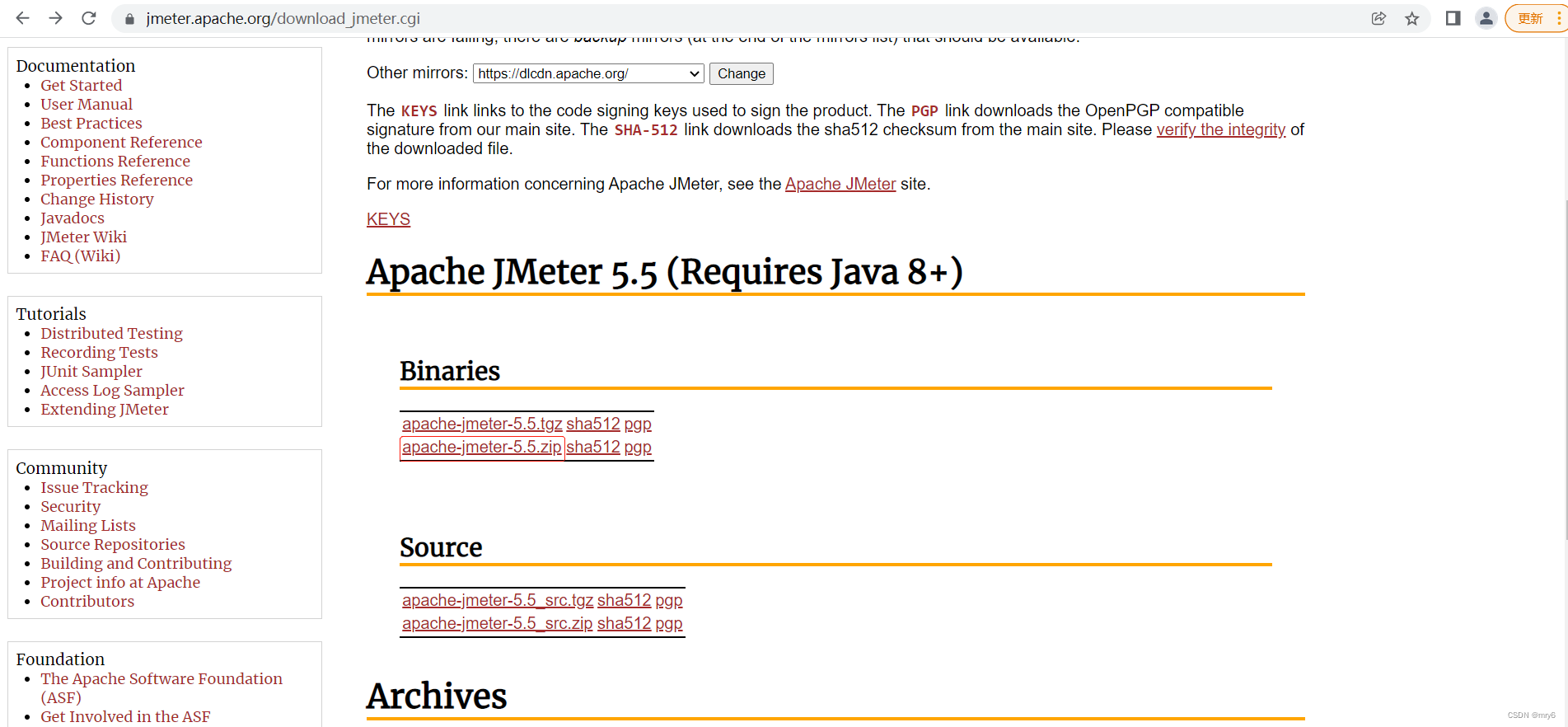1568x727 pixels.
Task: Open the Other mirrors dropdown
Action: pyautogui.click(x=588, y=73)
